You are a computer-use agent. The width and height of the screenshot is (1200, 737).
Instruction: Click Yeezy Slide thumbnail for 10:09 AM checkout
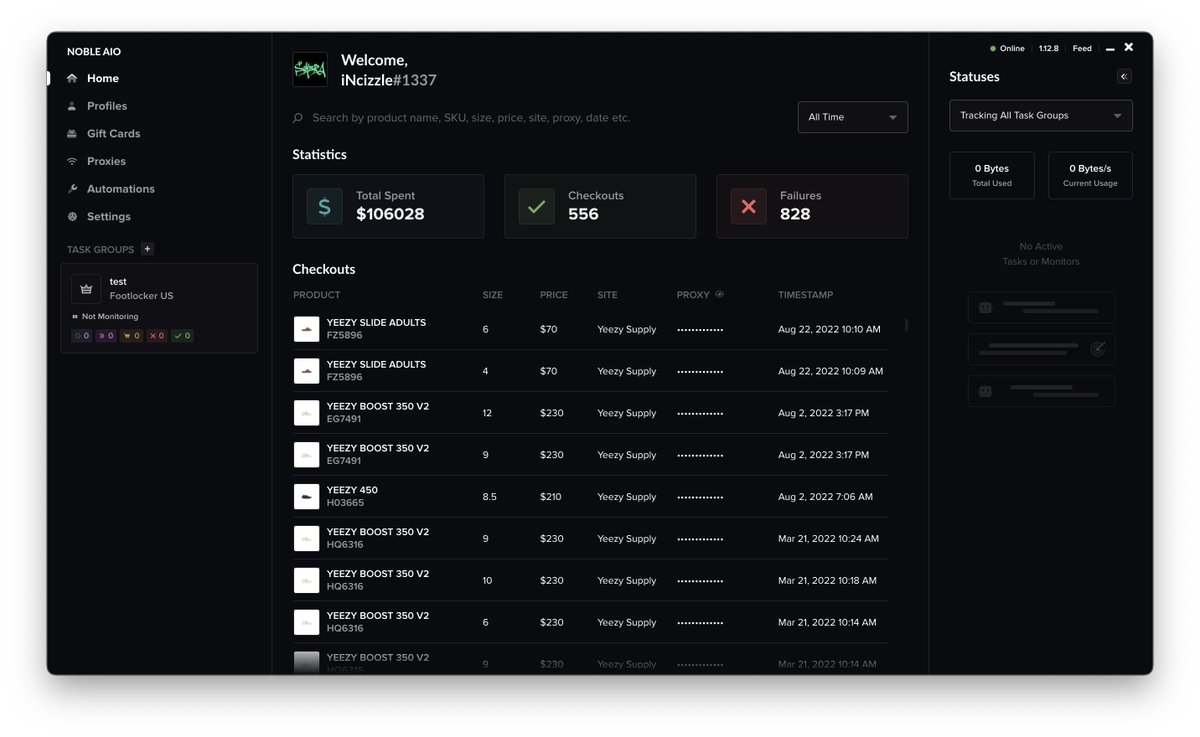pos(307,371)
